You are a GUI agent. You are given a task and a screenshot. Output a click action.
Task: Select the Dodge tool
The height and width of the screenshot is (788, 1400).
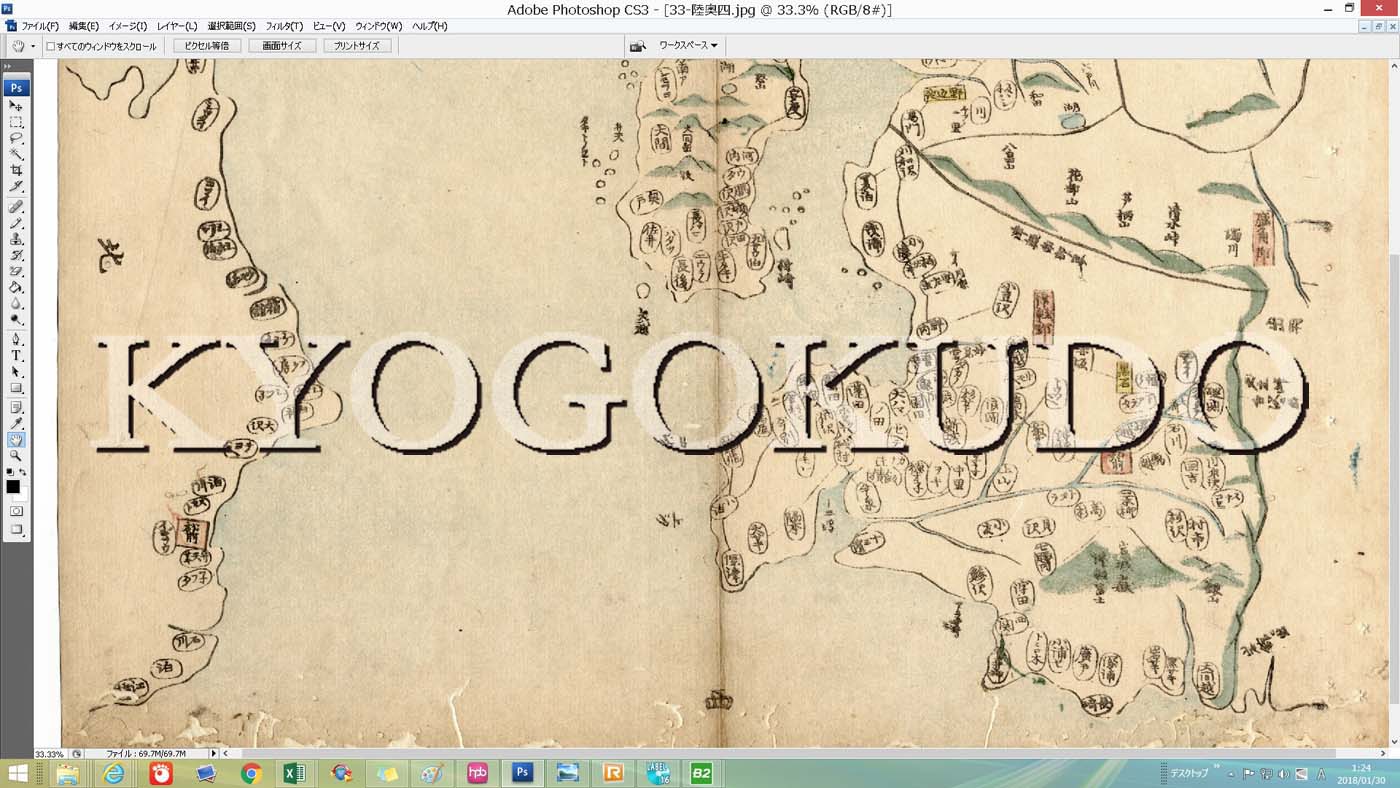coord(16,319)
